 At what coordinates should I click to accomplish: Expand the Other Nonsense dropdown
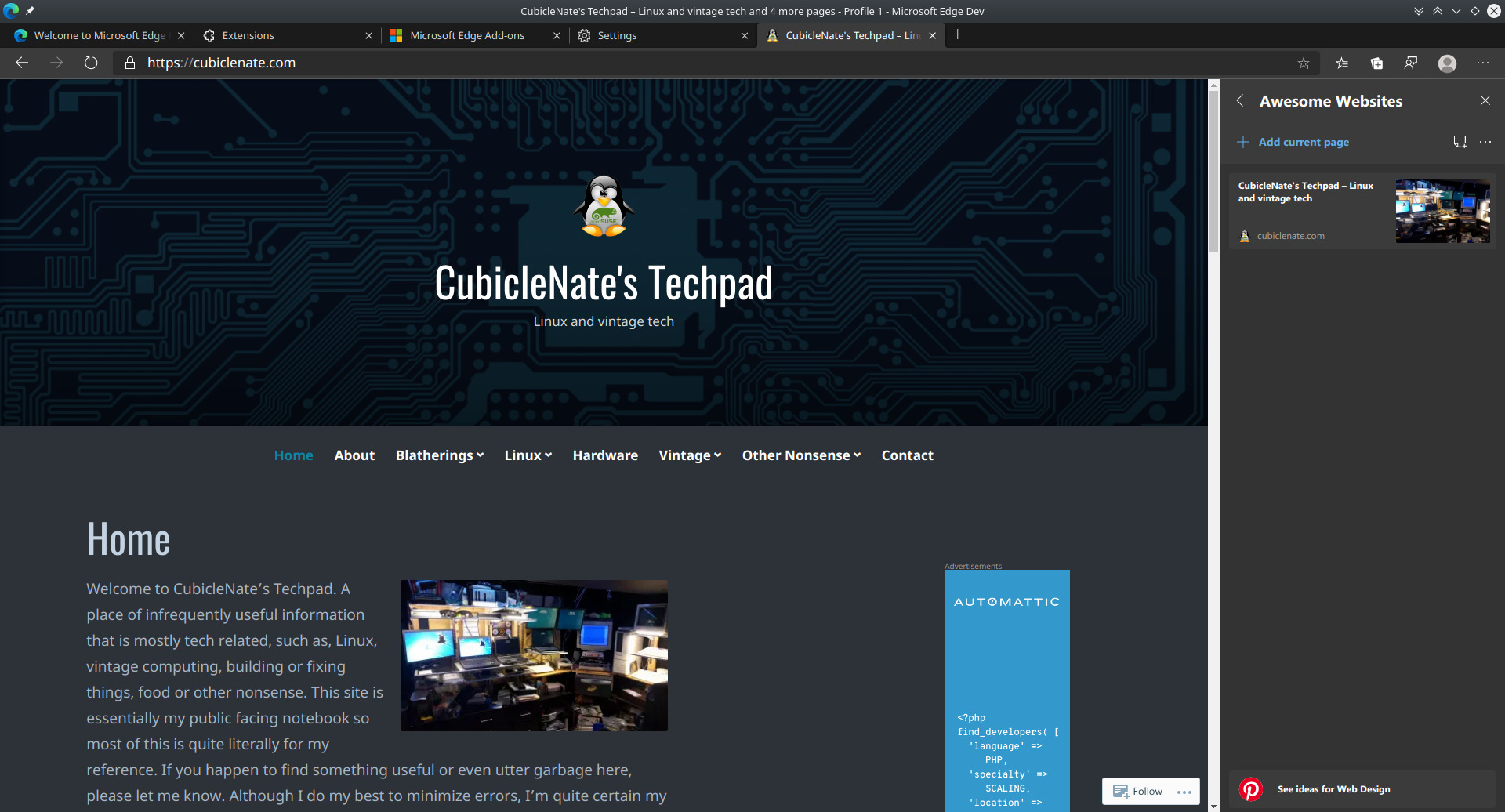800,455
